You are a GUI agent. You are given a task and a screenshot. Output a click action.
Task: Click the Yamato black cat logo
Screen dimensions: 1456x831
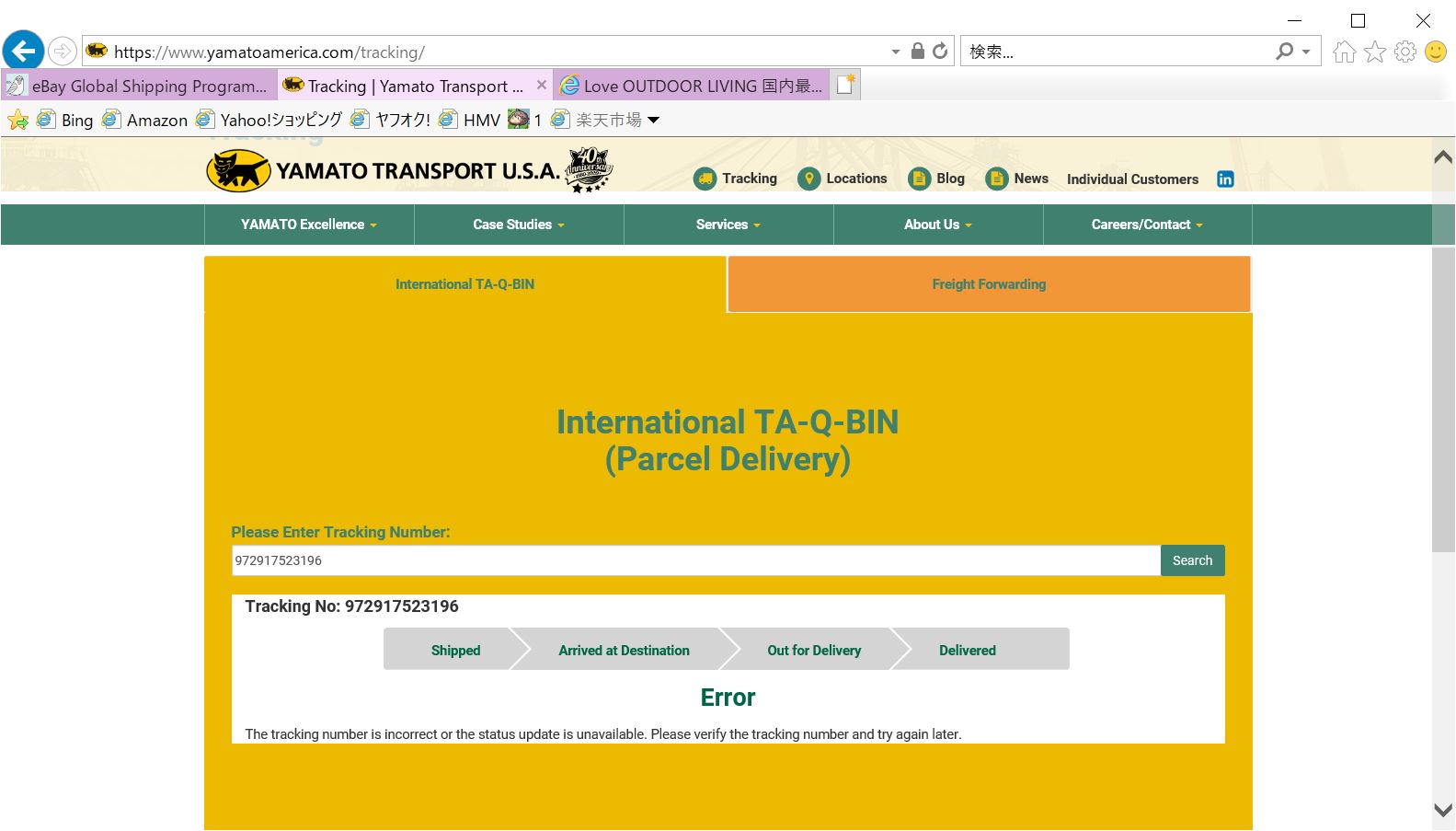point(238,171)
